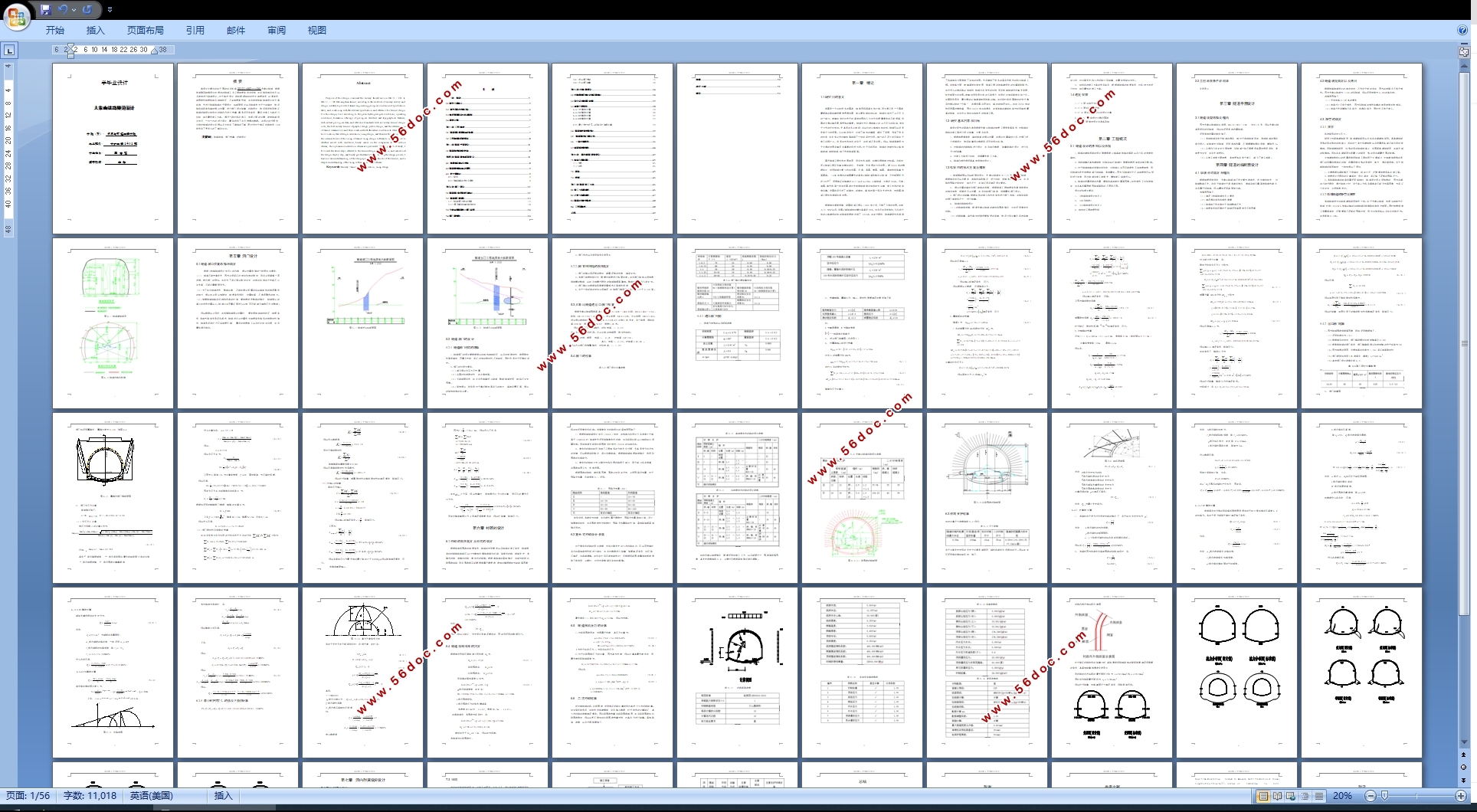
Task: Click the horizontal ruler number 38
Action: tap(162, 50)
